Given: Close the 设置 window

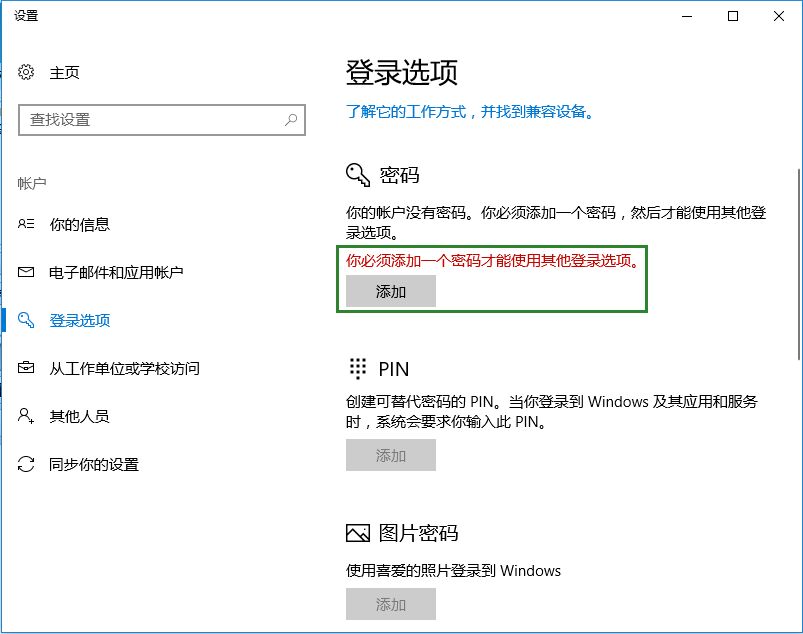Looking at the screenshot, I should [x=779, y=16].
